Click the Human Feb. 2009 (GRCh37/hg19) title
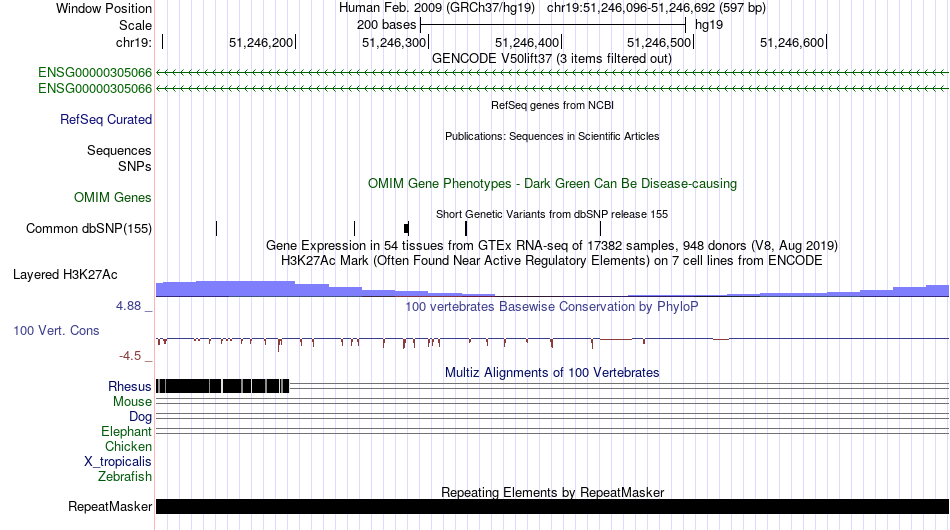Screen dimensions: 950x530 [437, 8]
